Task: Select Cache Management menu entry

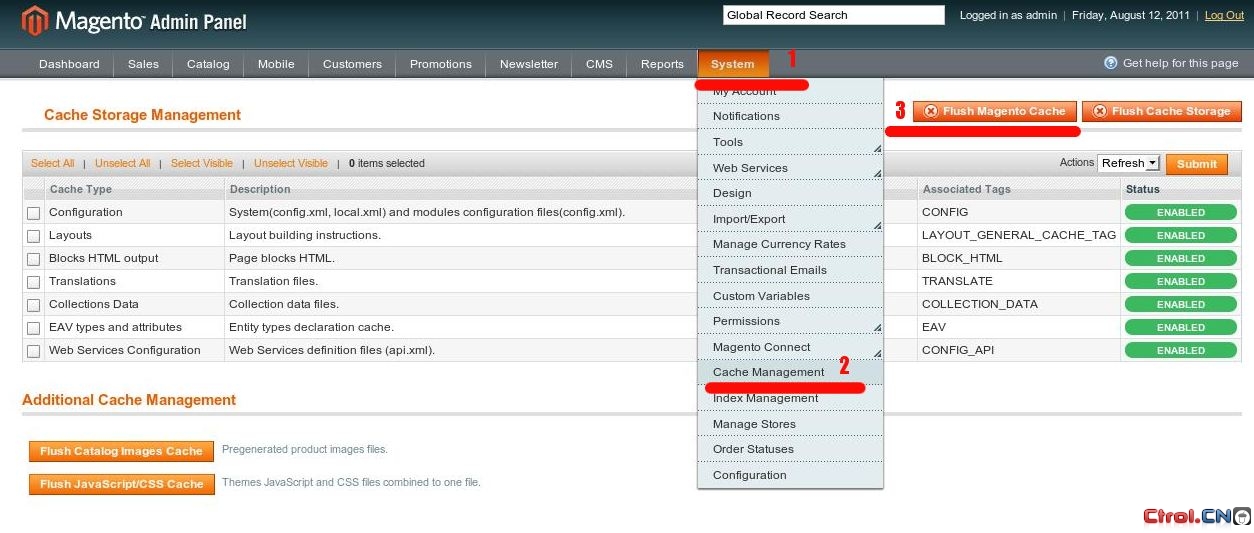Action: 790,372
